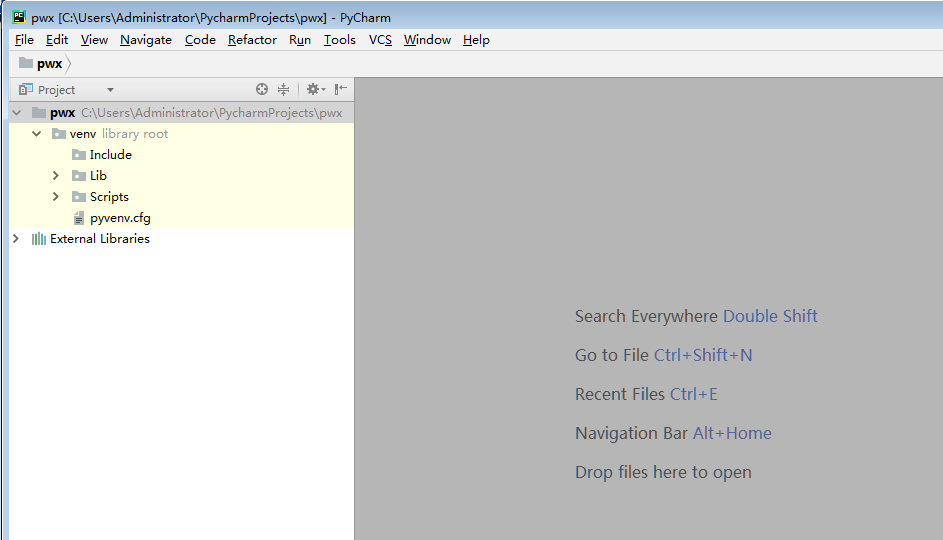Image resolution: width=943 pixels, height=540 pixels.
Task: Click the 'Recent Files Ctrl+E' hint
Action: point(646,394)
